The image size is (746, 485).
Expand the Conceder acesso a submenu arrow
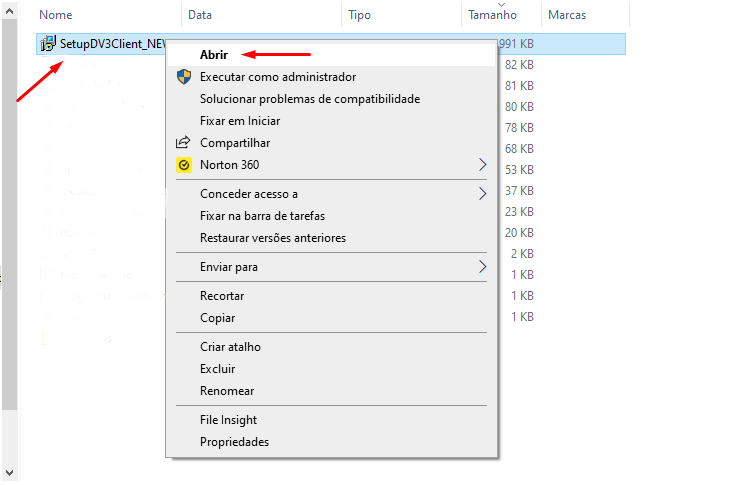[482, 194]
